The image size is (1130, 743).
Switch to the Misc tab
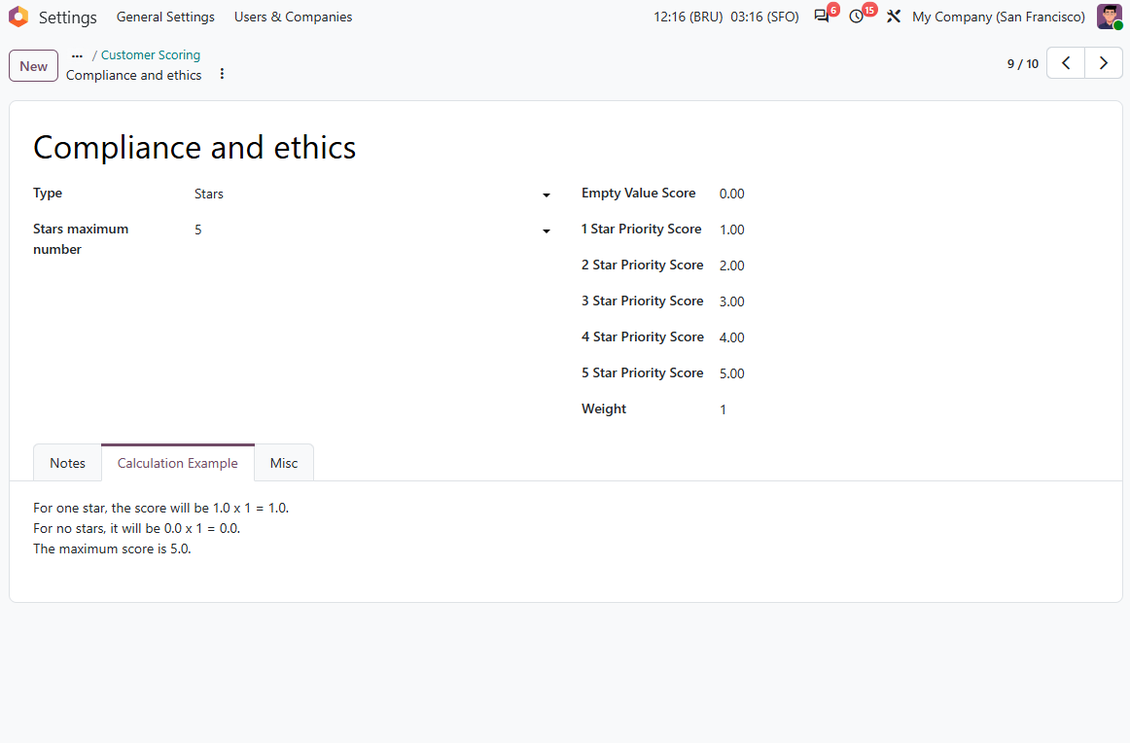pos(284,463)
